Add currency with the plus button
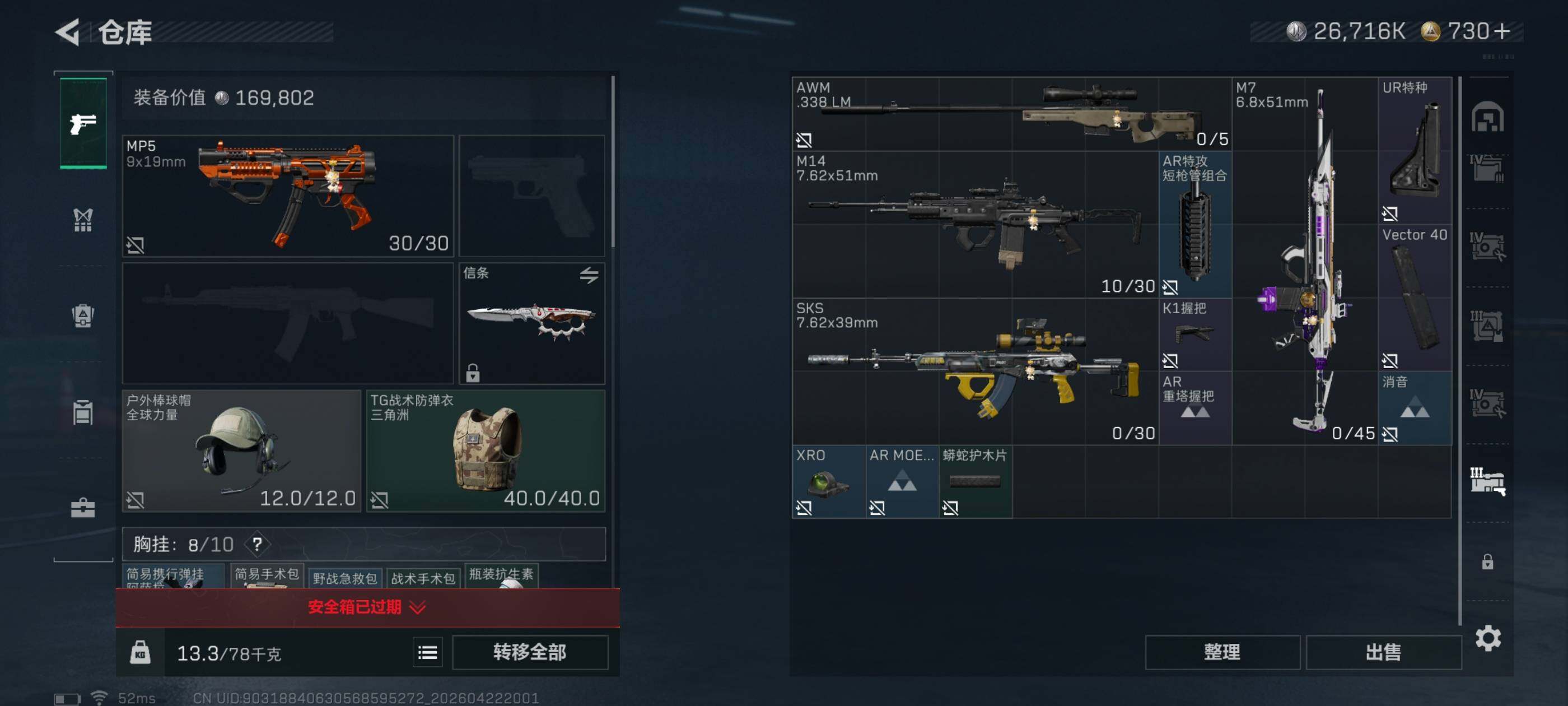The width and height of the screenshot is (1568, 706). tap(1502, 31)
